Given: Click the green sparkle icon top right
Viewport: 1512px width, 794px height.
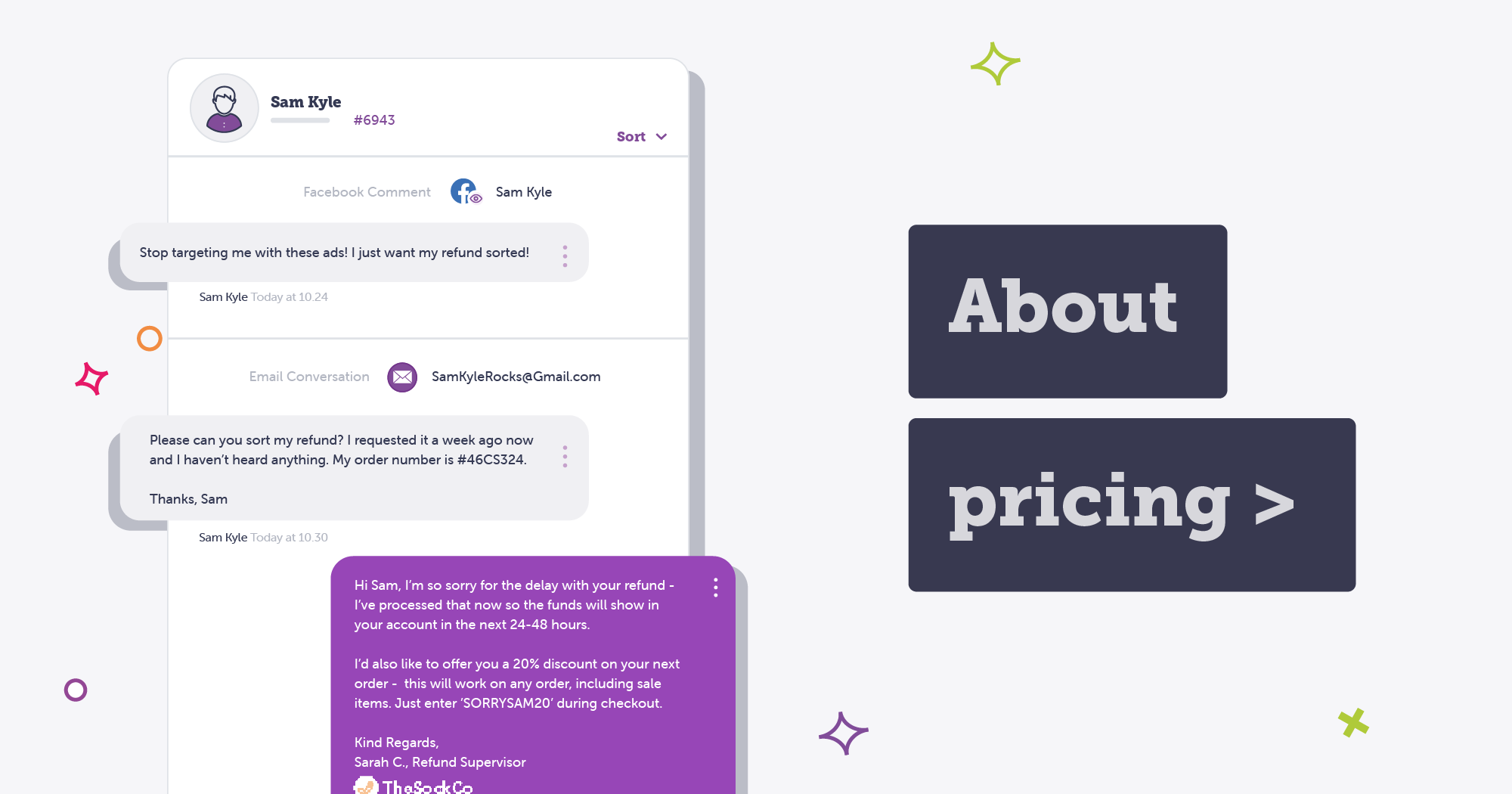Looking at the screenshot, I should tap(996, 64).
